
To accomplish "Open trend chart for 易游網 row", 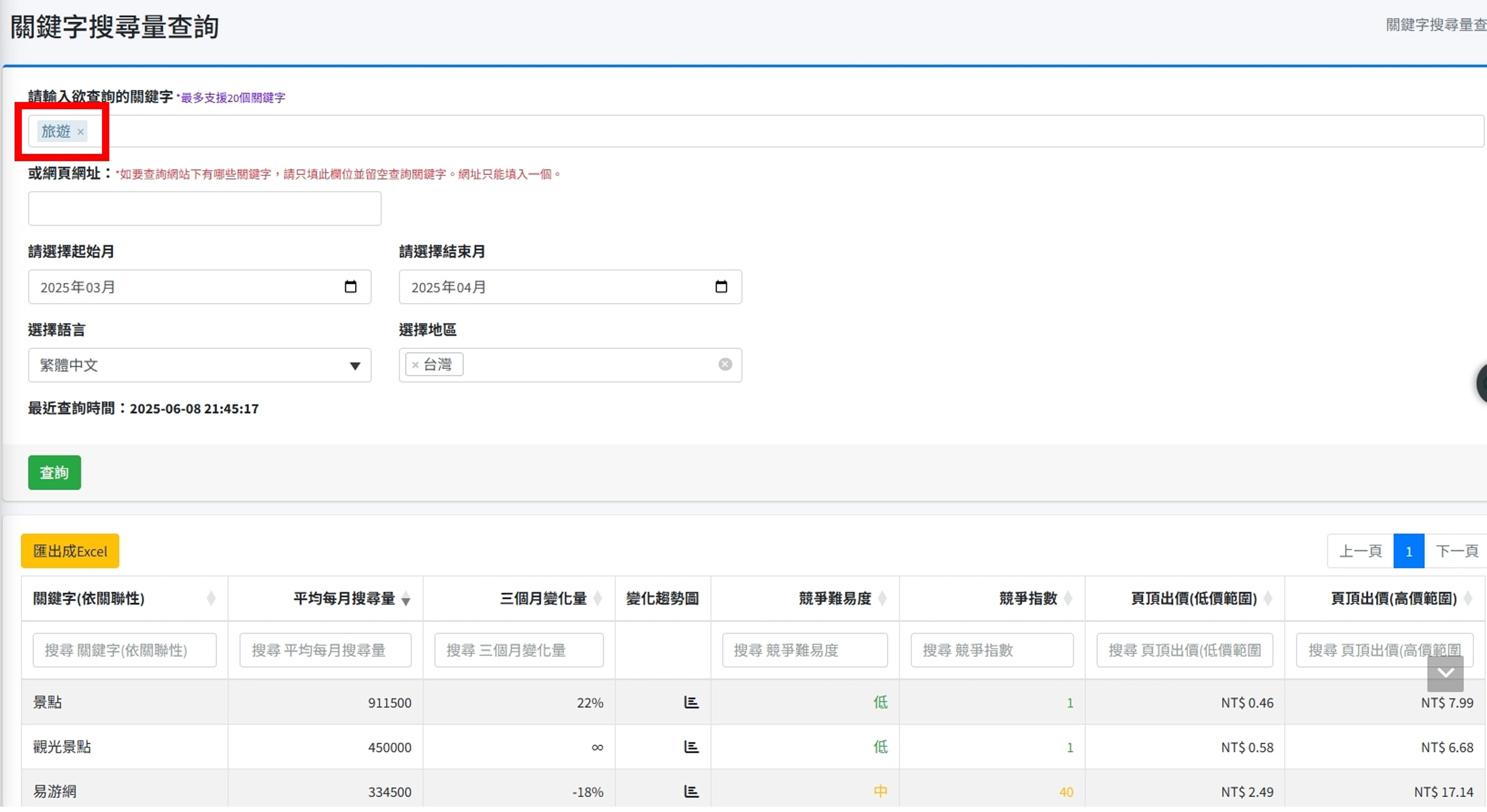I will tap(691, 791).
